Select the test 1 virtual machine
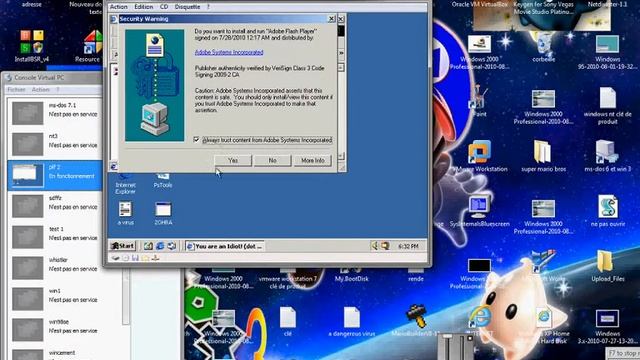This screenshot has width=640, height=360. (x=54, y=237)
